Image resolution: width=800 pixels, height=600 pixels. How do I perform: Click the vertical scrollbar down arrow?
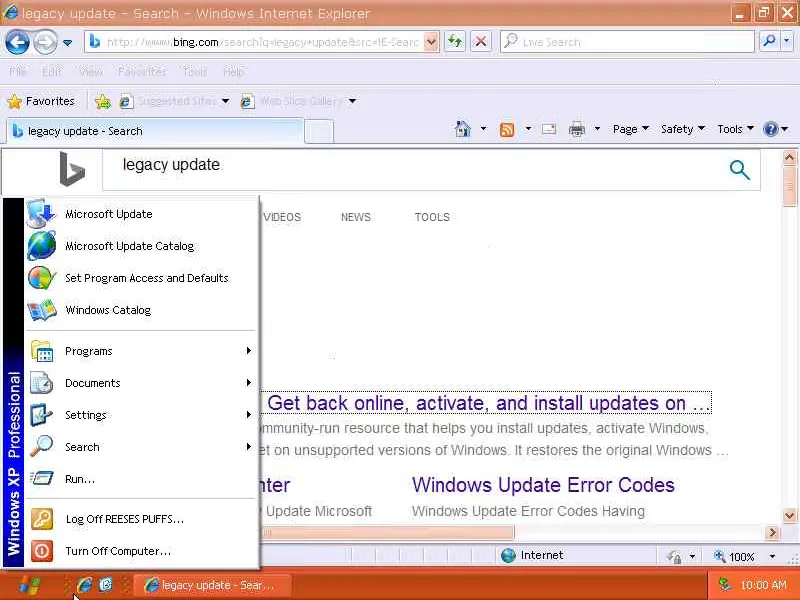(789, 515)
